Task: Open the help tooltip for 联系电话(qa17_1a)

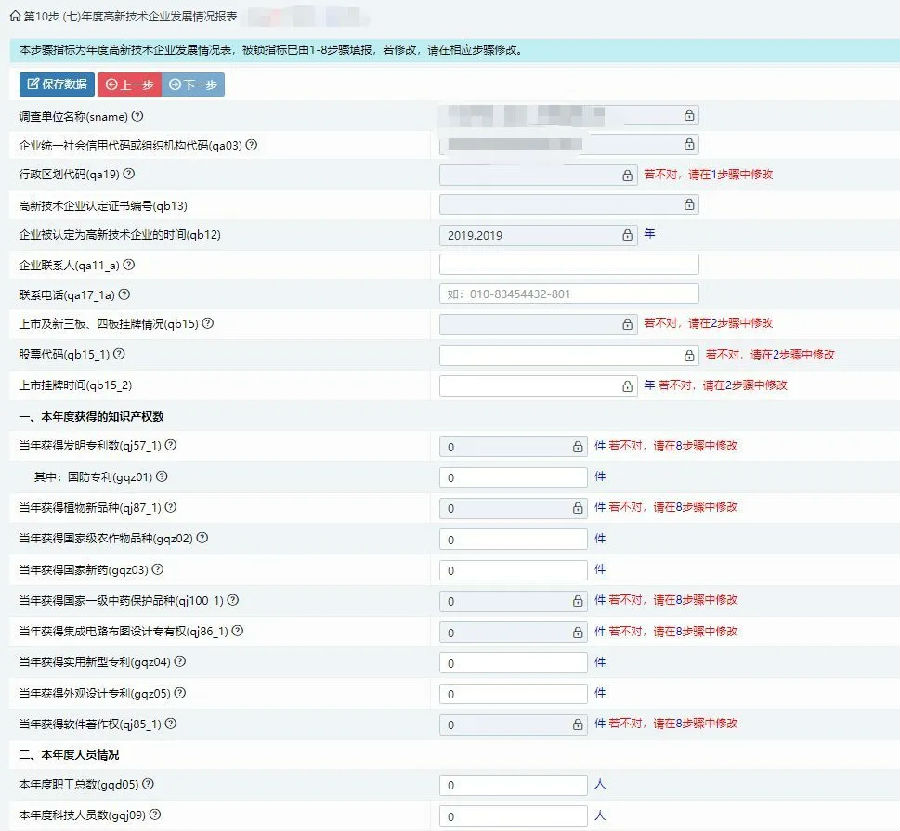Action: (x=125, y=295)
